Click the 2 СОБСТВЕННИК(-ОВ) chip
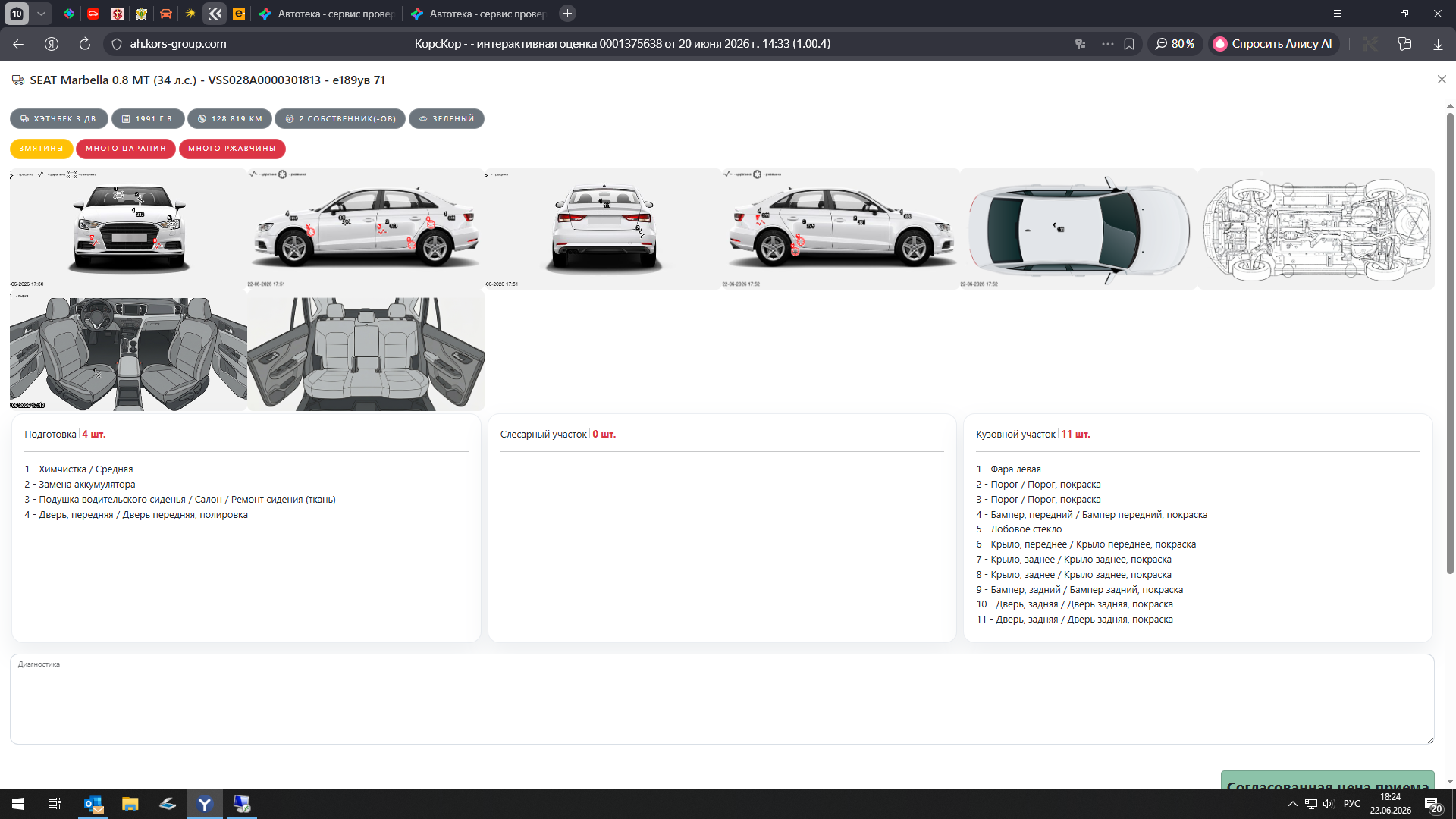Image resolution: width=1456 pixels, height=819 pixels. (340, 119)
